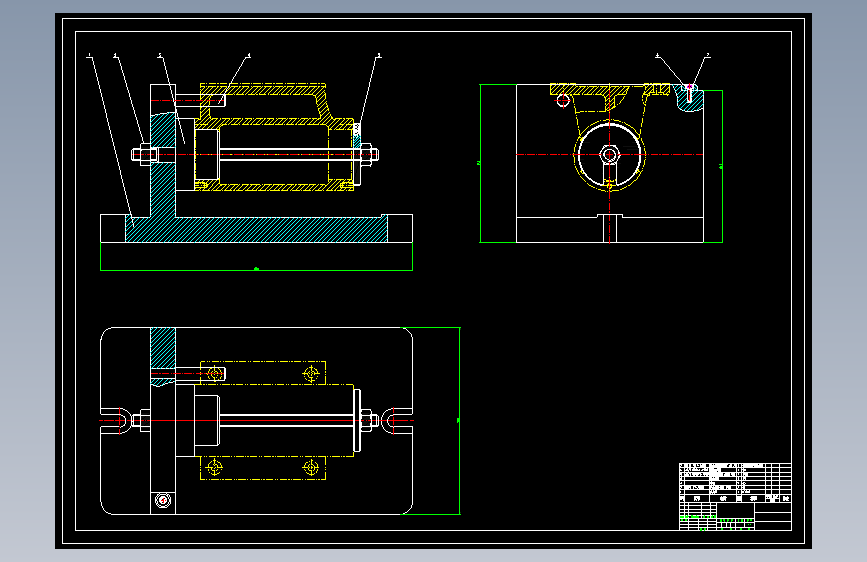The width and height of the screenshot is (867, 562).
Task: Select the left U-slot in the top view base
Action: pos(117,421)
